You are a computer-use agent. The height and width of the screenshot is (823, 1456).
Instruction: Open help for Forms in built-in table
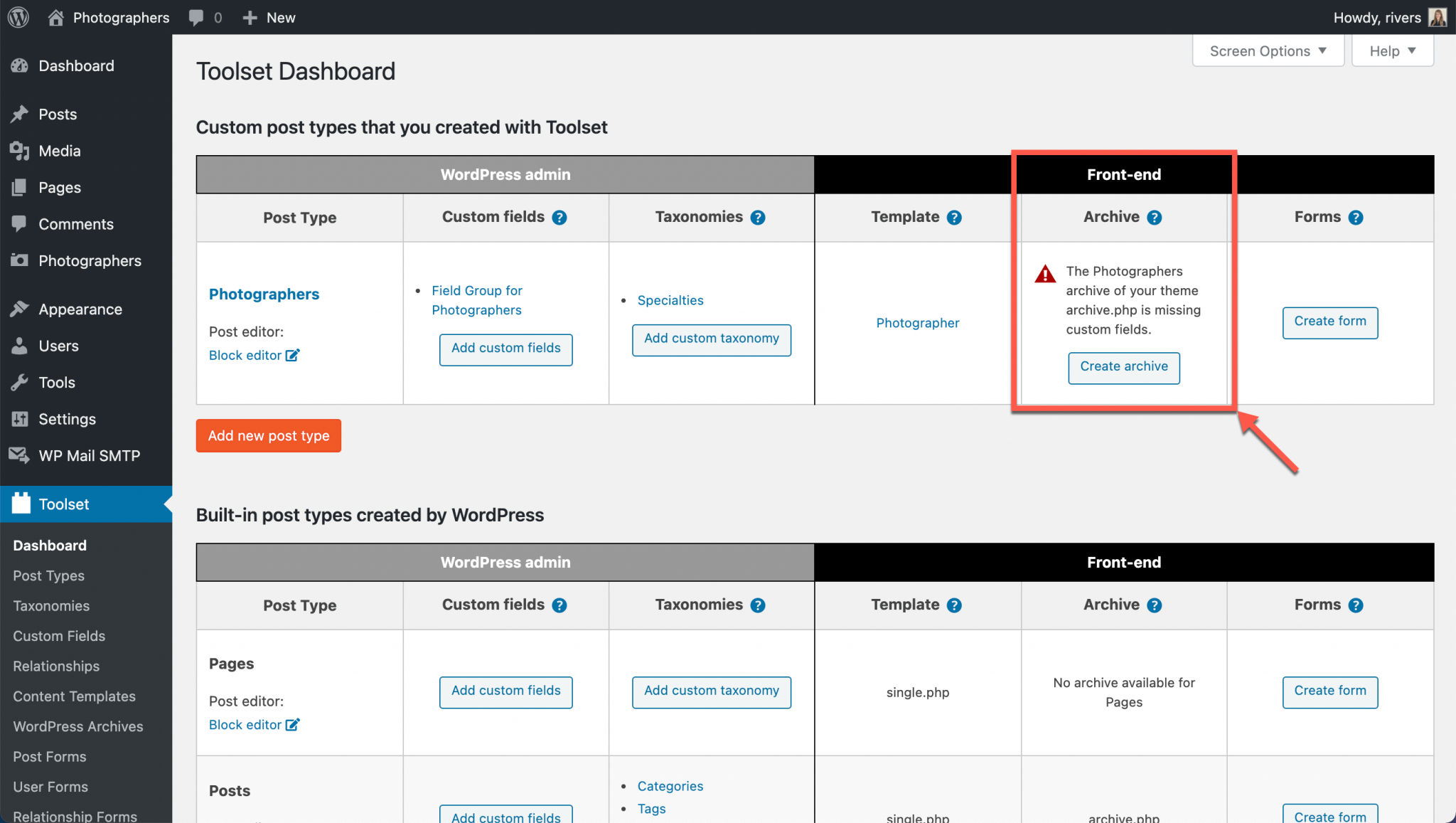tap(1356, 605)
